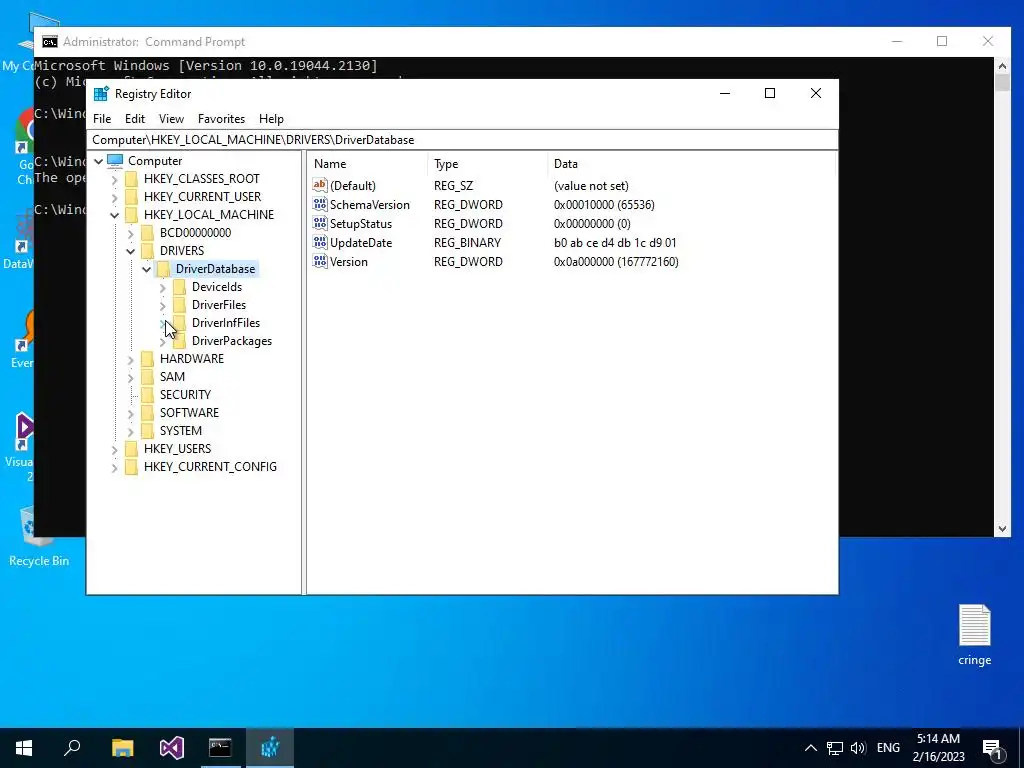Viewport: 1024px width, 768px height.
Task: Sort values by the Data column header
Action: click(691, 164)
